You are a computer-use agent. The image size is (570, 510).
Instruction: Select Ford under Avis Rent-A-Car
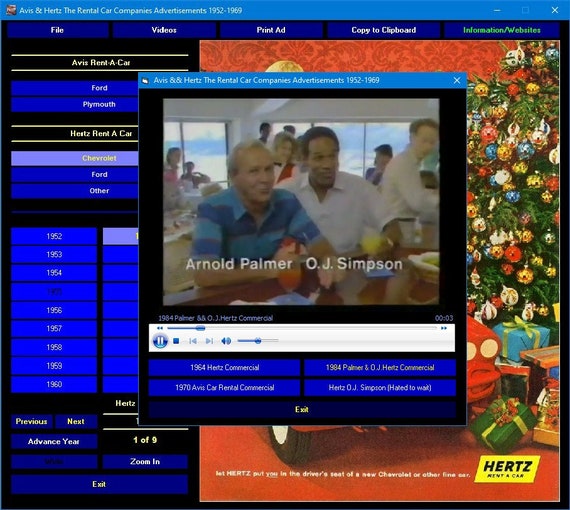[75, 88]
